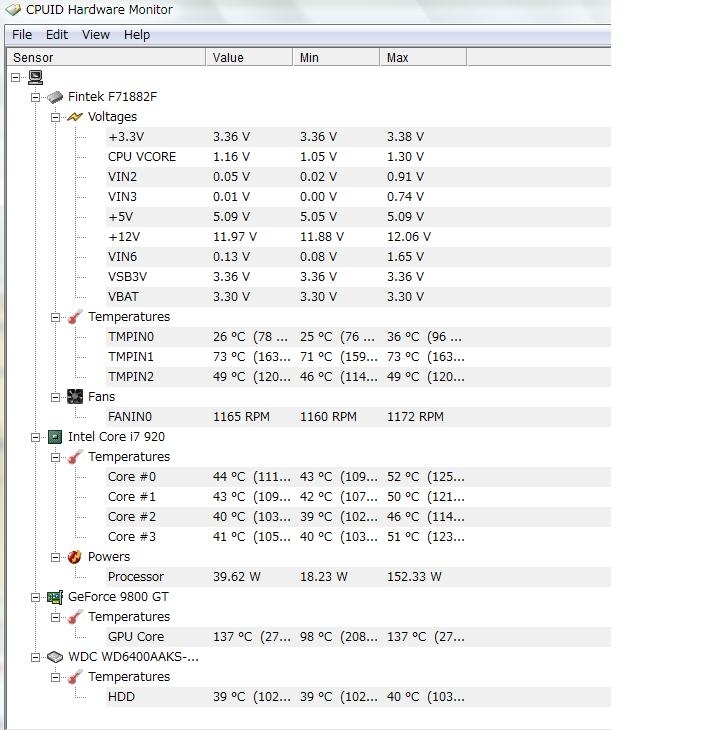Select the GPU Core temperature row
This screenshot has height=730, width=720.
coord(358,637)
